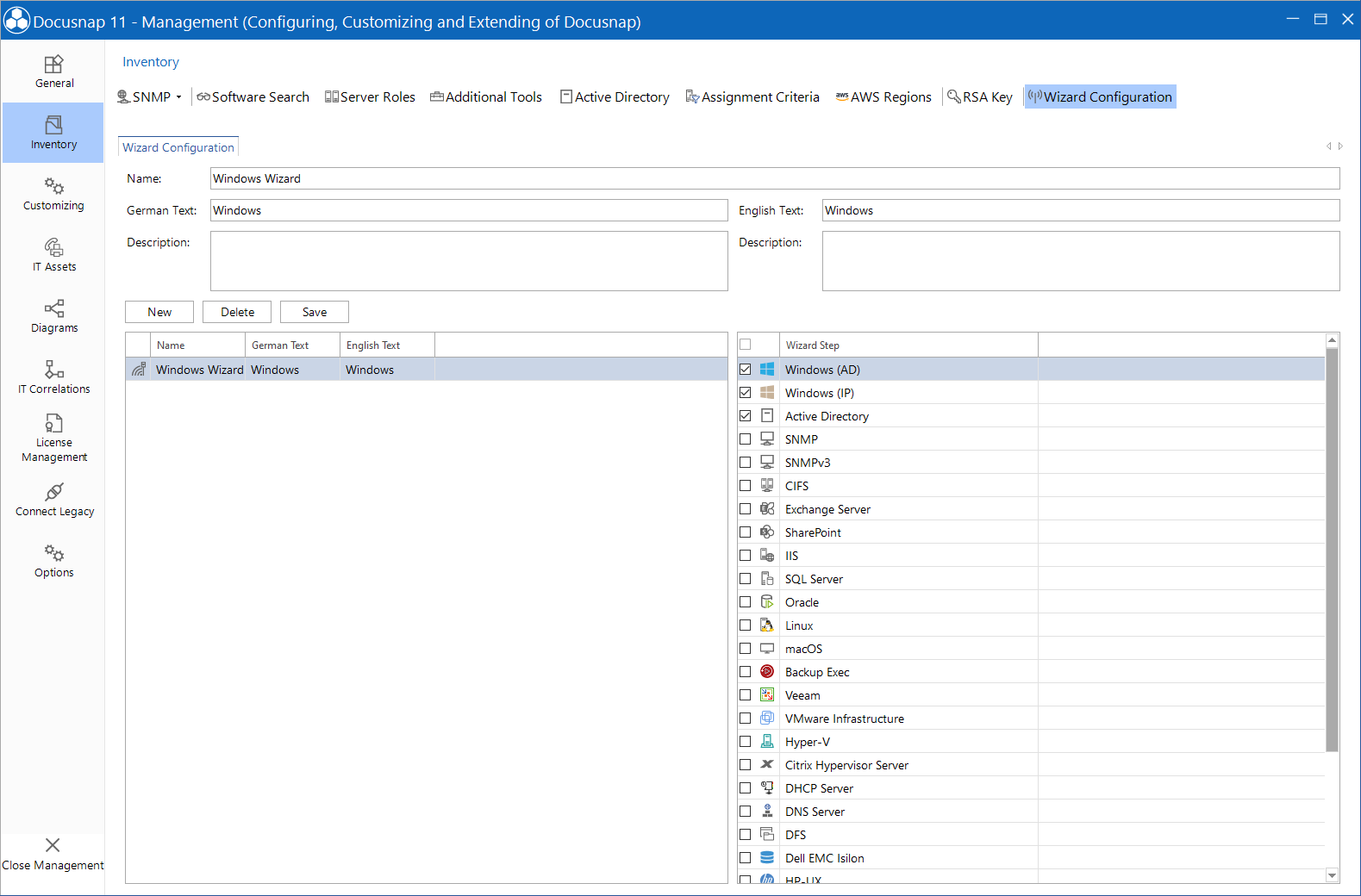Open the Options gears icon
Viewport: 1361px width, 896px height.
53,553
